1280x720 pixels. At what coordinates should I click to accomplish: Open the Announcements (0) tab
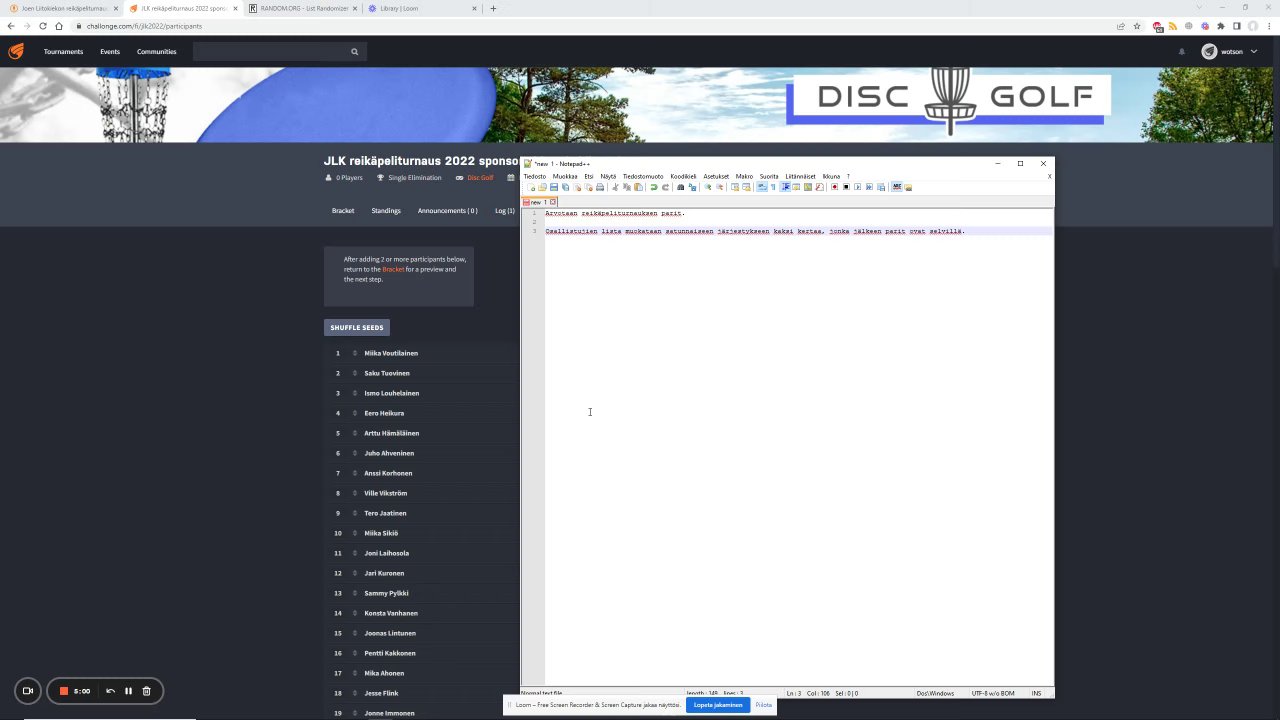(447, 211)
